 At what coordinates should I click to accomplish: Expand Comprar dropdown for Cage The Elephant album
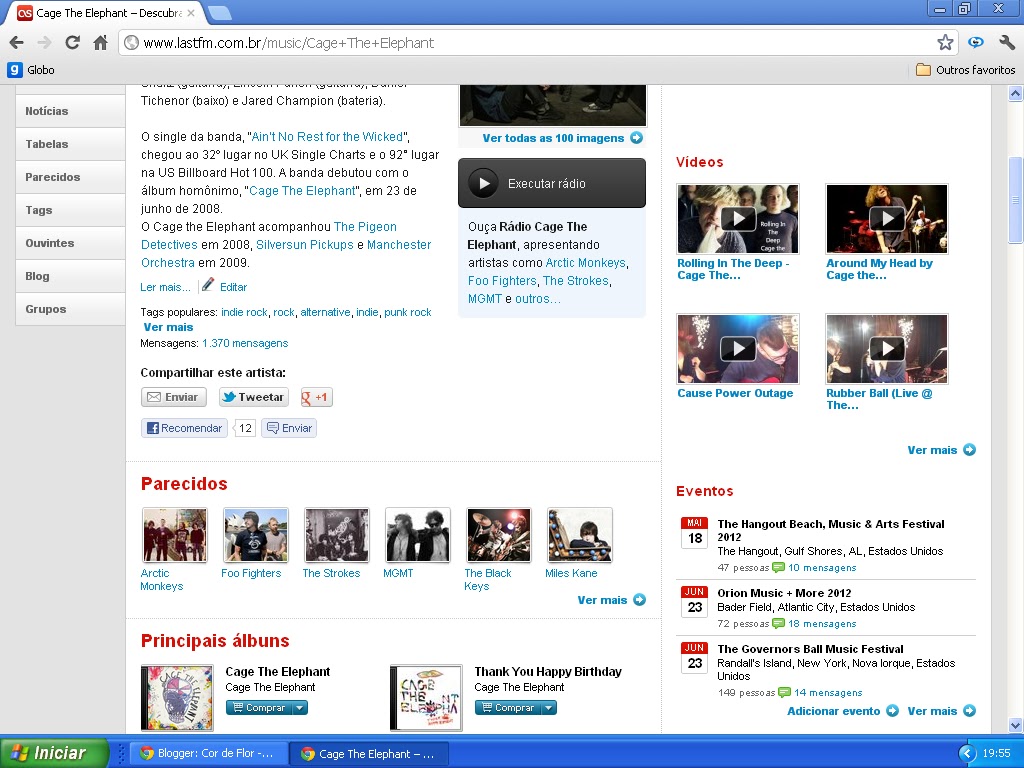pos(300,707)
